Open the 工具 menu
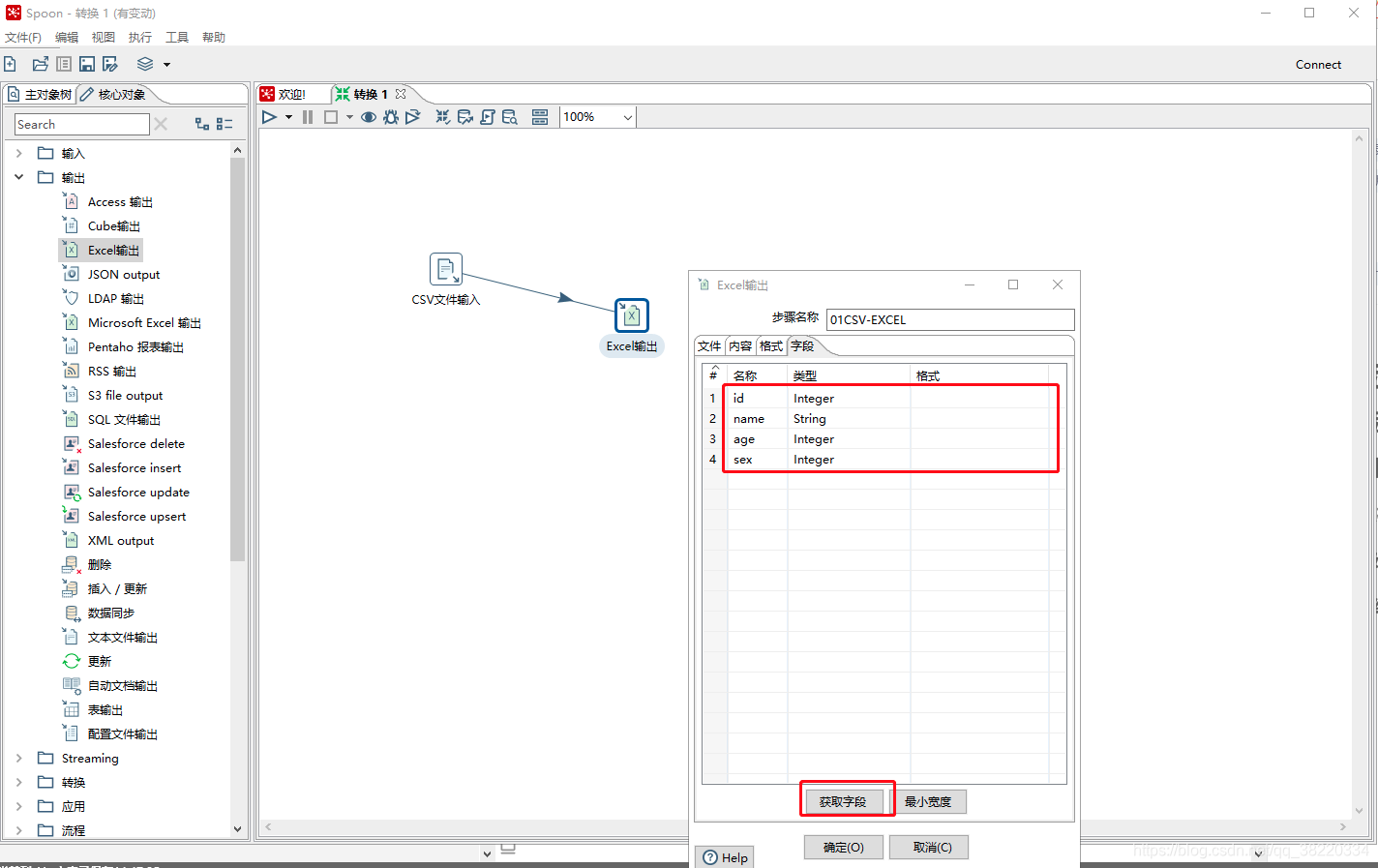 point(177,37)
